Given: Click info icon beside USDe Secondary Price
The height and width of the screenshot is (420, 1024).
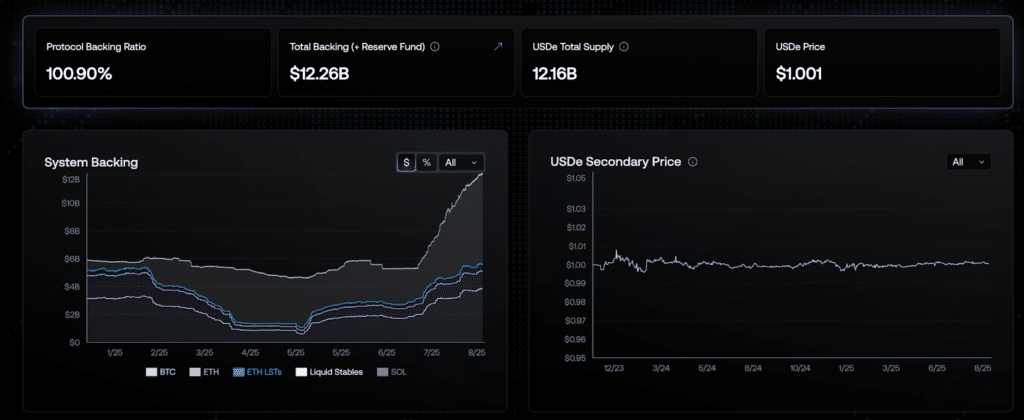Looking at the screenshot, I should [x=693, y=161].
